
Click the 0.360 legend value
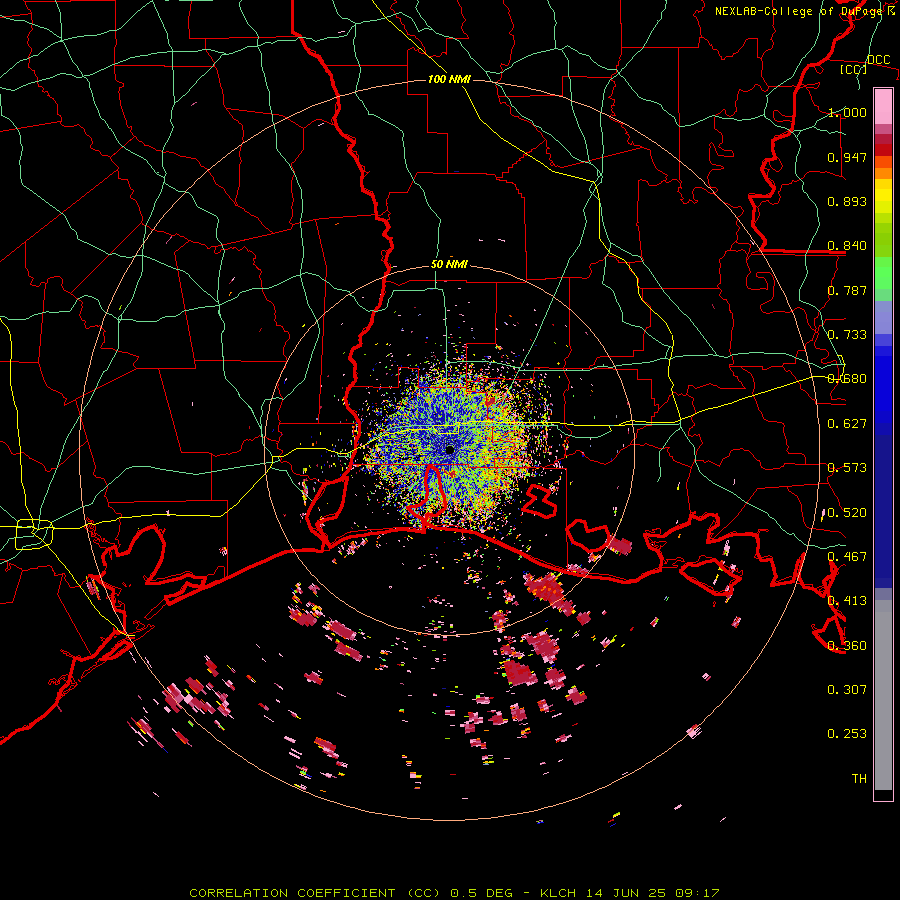(847, 646)
